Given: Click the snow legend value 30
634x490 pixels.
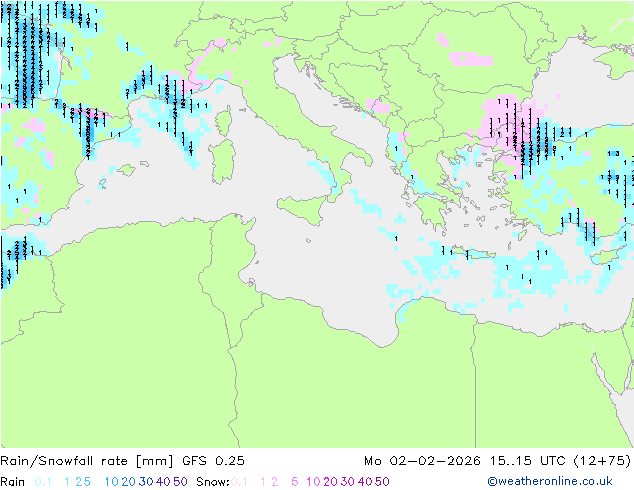Looking at the screenshot, I should click(348, 482).
